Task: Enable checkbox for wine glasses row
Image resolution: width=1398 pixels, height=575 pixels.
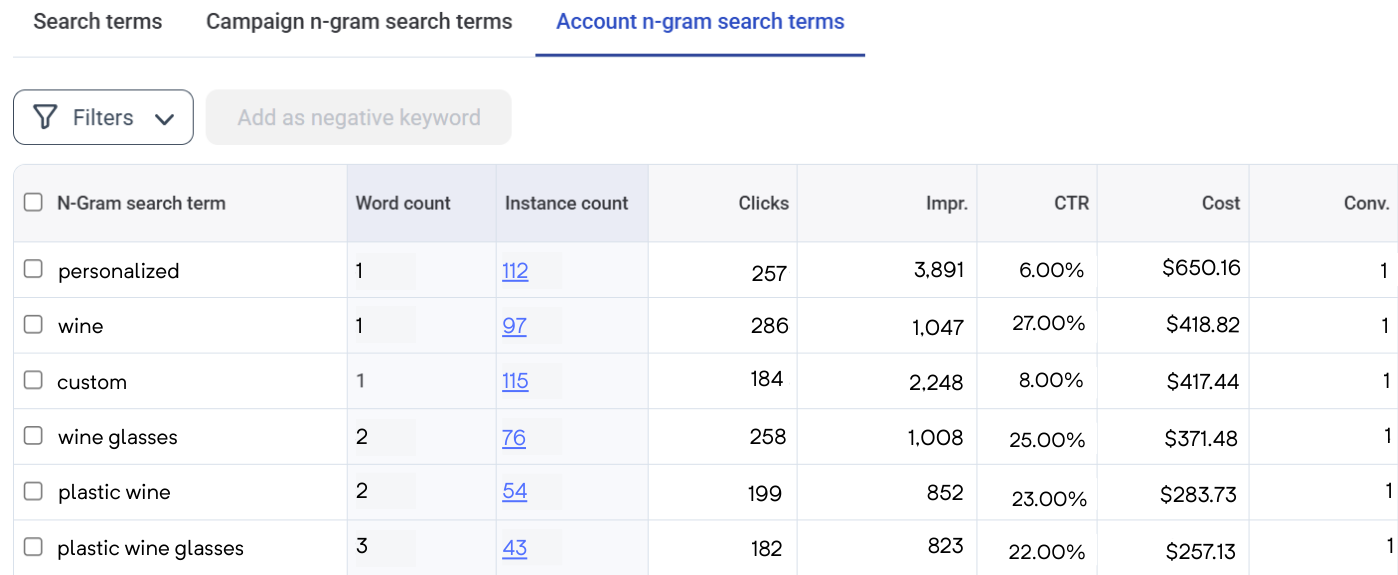Action: (34, 436)
